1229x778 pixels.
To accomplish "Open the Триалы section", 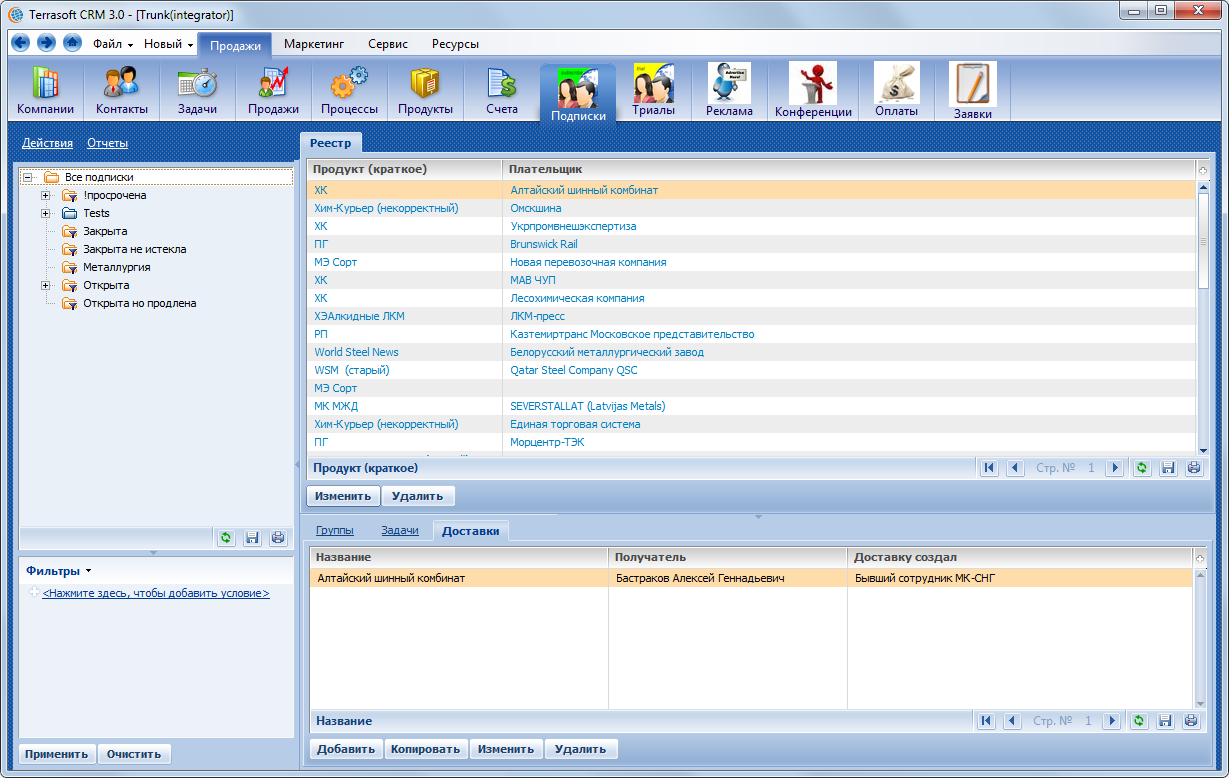I will [x=653, y=92].
